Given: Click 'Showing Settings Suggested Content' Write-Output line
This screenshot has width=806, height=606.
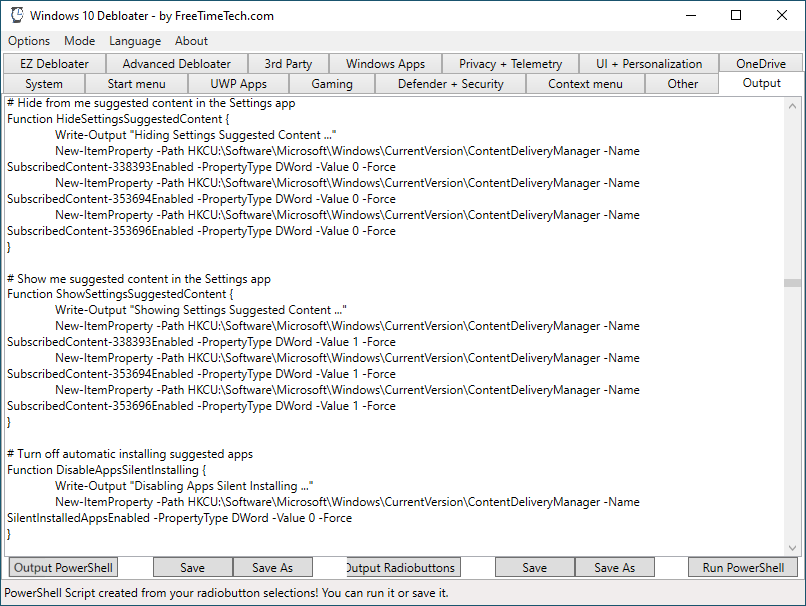Looking at the screenshot, I should (201, 310).
